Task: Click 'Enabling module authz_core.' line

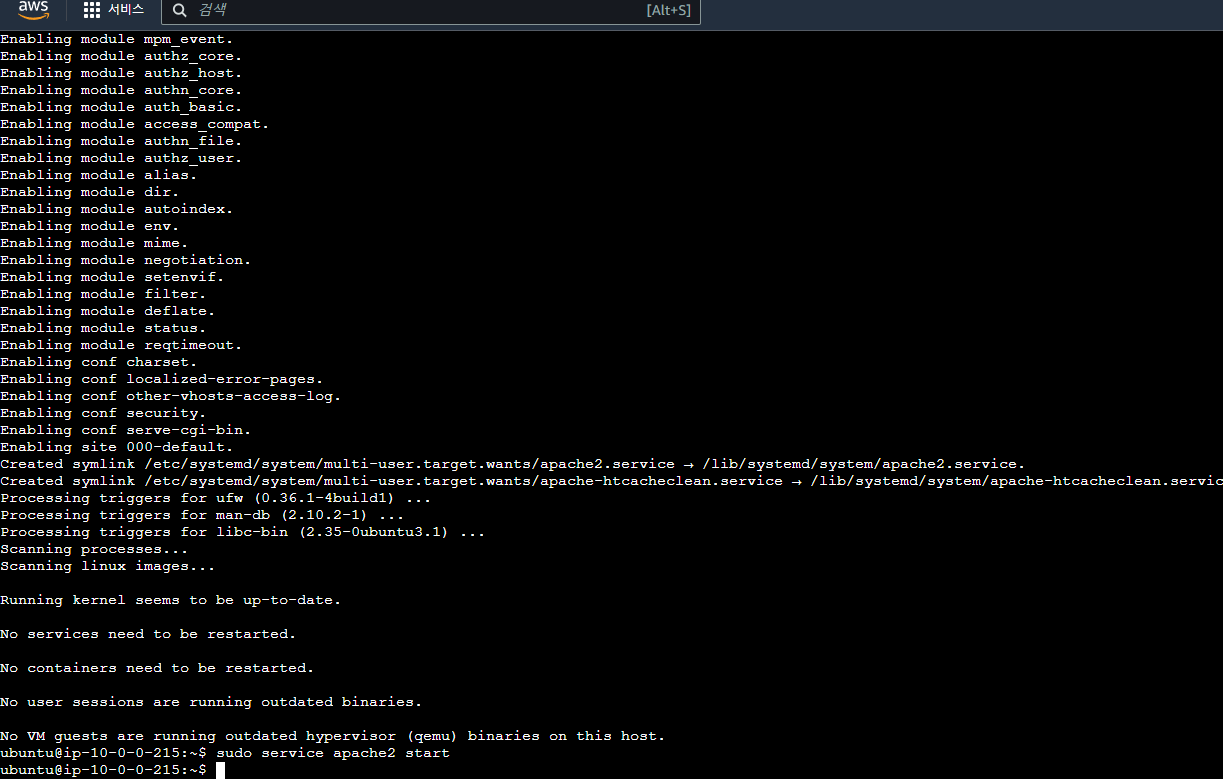Action: tap(121, 56)
